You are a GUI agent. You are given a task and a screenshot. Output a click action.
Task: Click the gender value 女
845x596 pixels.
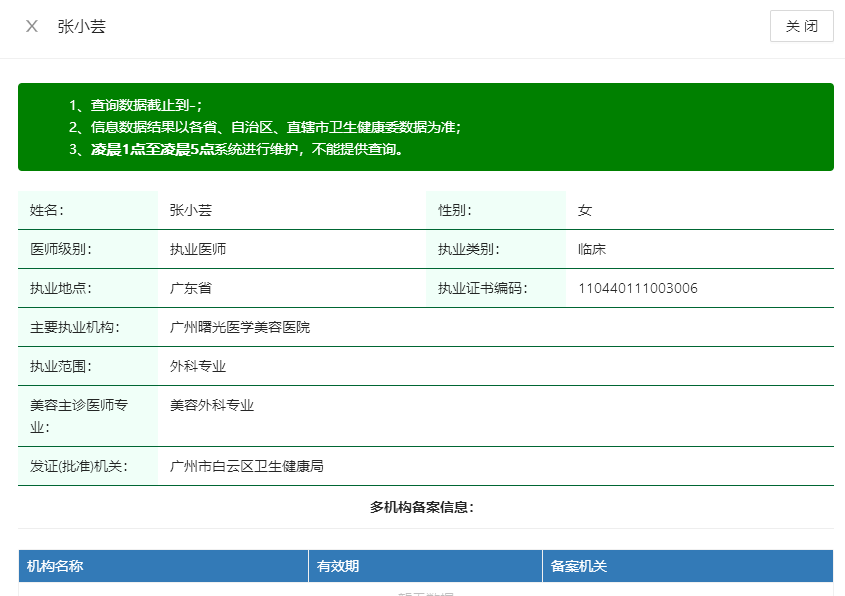point(585,210)
